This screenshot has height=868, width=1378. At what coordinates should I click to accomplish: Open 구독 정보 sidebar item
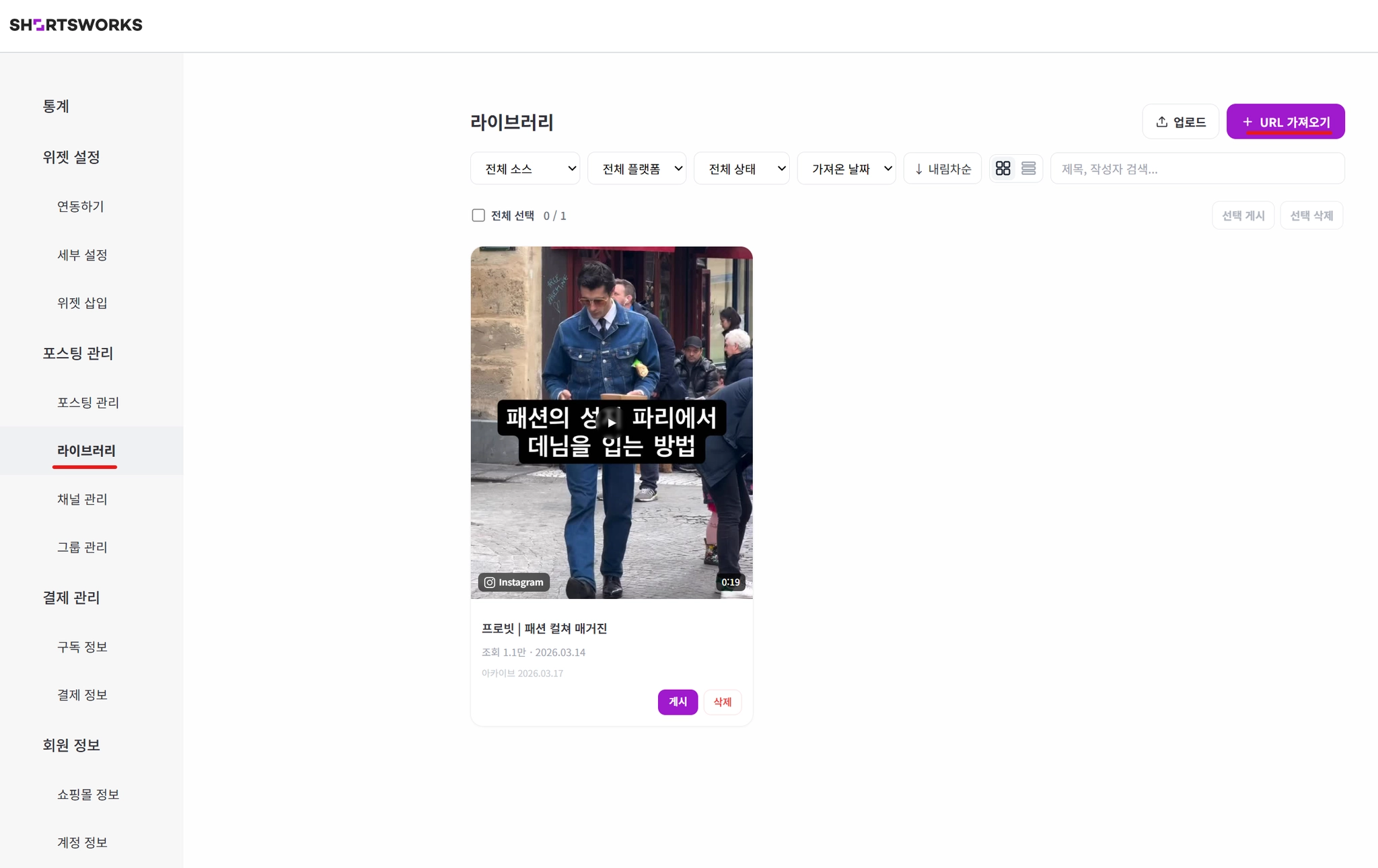tap(82, 647)
